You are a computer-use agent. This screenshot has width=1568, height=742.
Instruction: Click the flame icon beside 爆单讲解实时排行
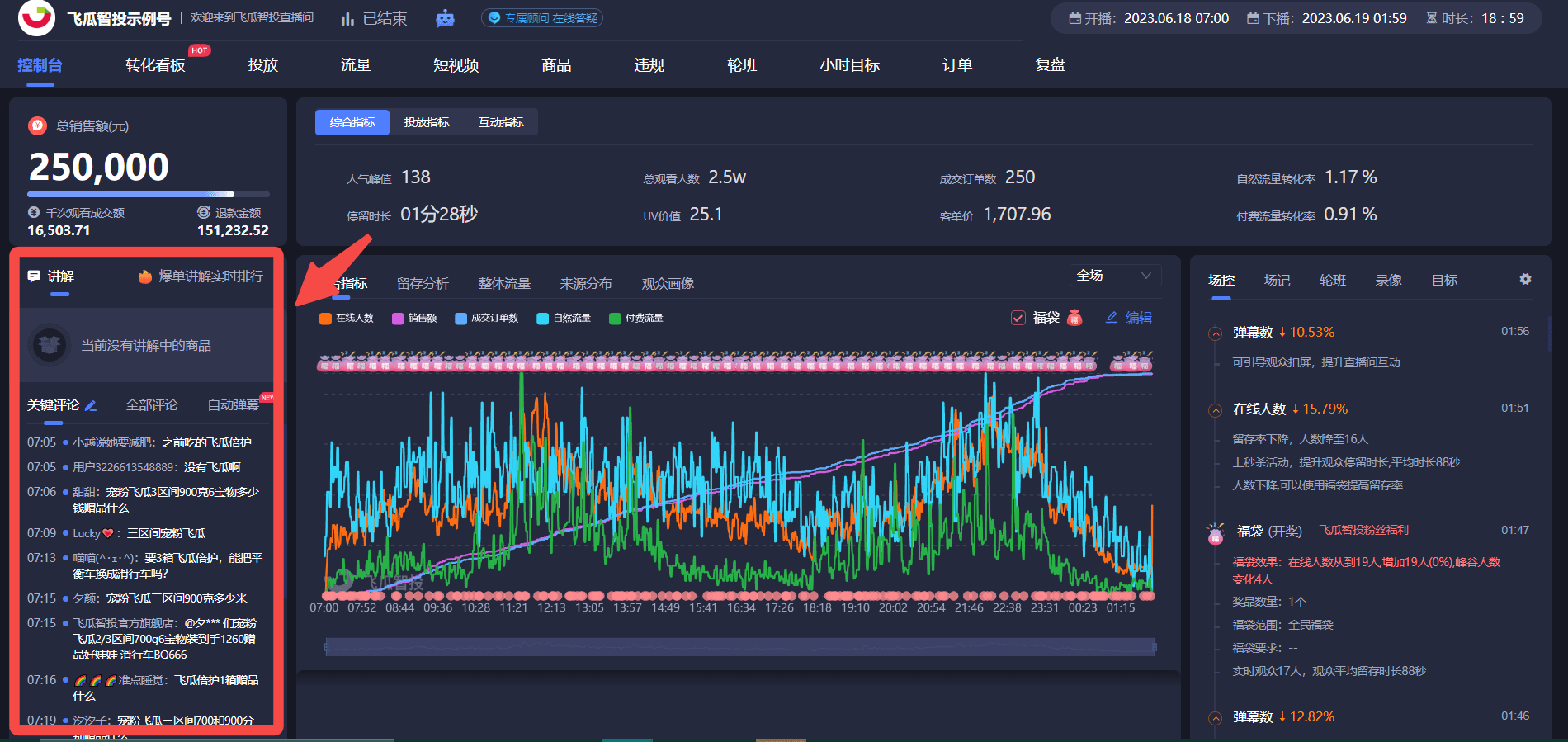[145, 276]
